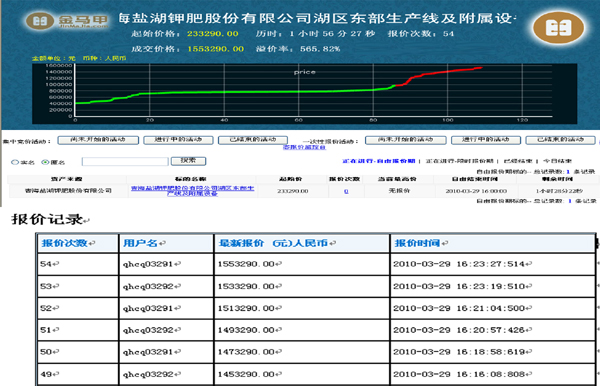Image resolution: width=600 pixels, height=386 pixels.
Task: Click the large round book icon at top right
Action: [559, 28]
